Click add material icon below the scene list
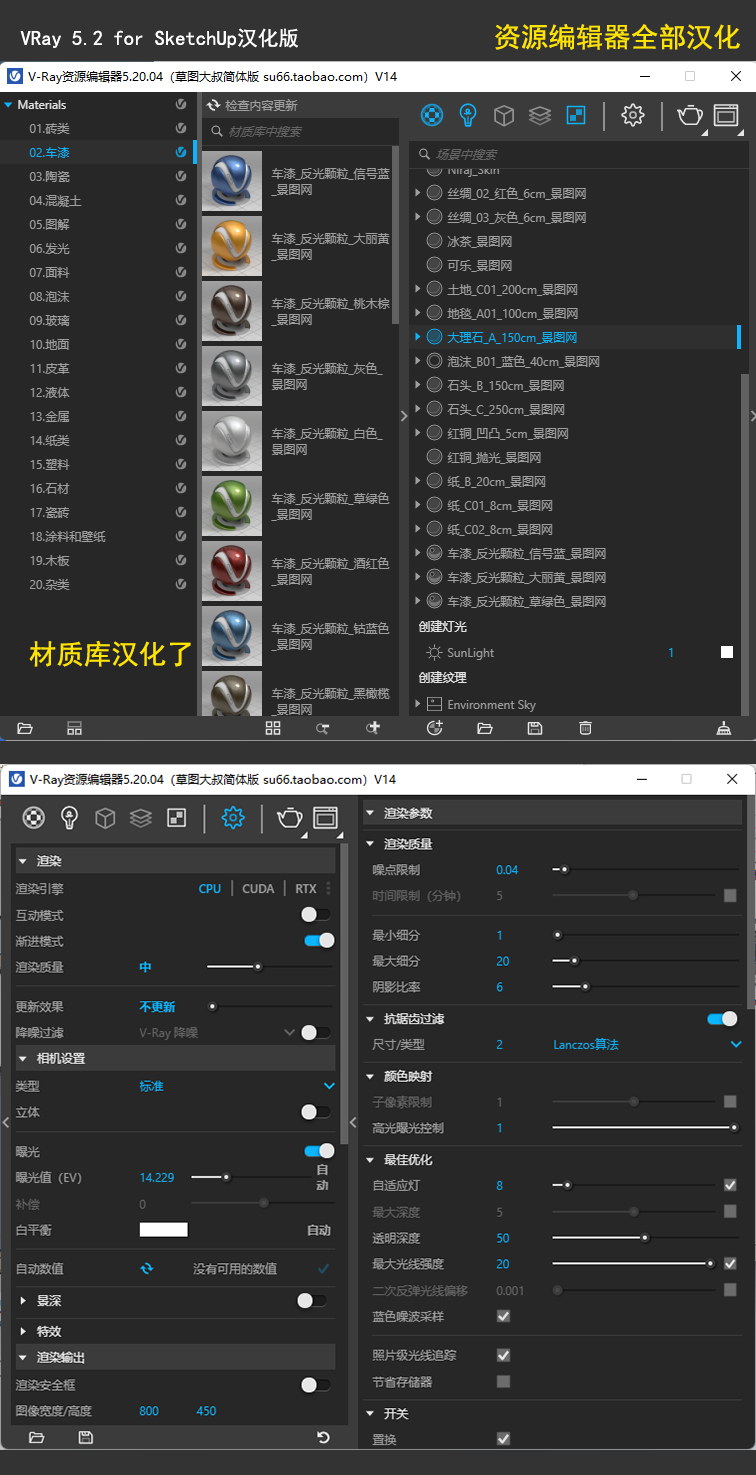756x1475 pixels. click(x=434, y=728)
